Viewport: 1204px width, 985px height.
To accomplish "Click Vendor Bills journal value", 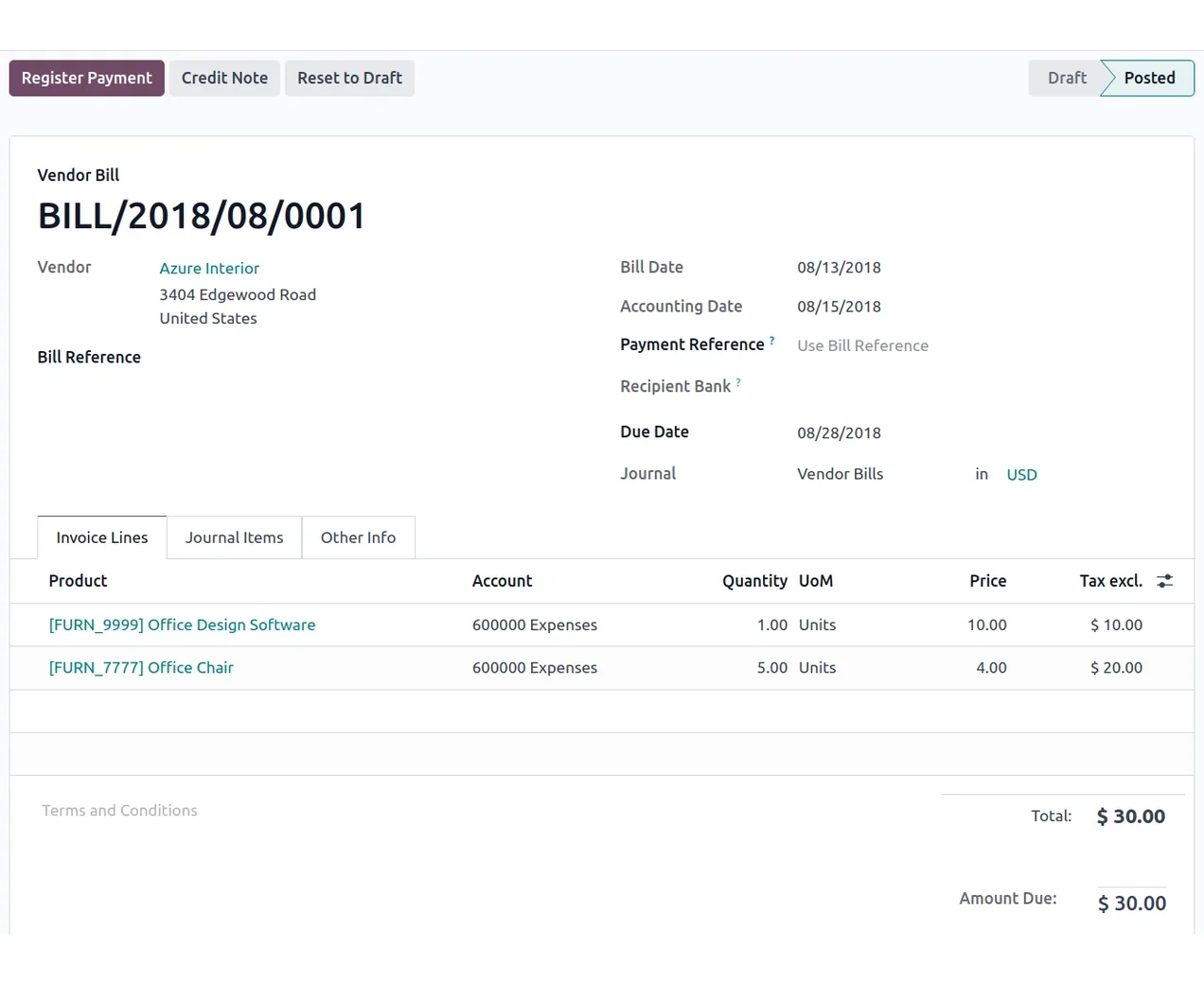I will click(840, 474).
